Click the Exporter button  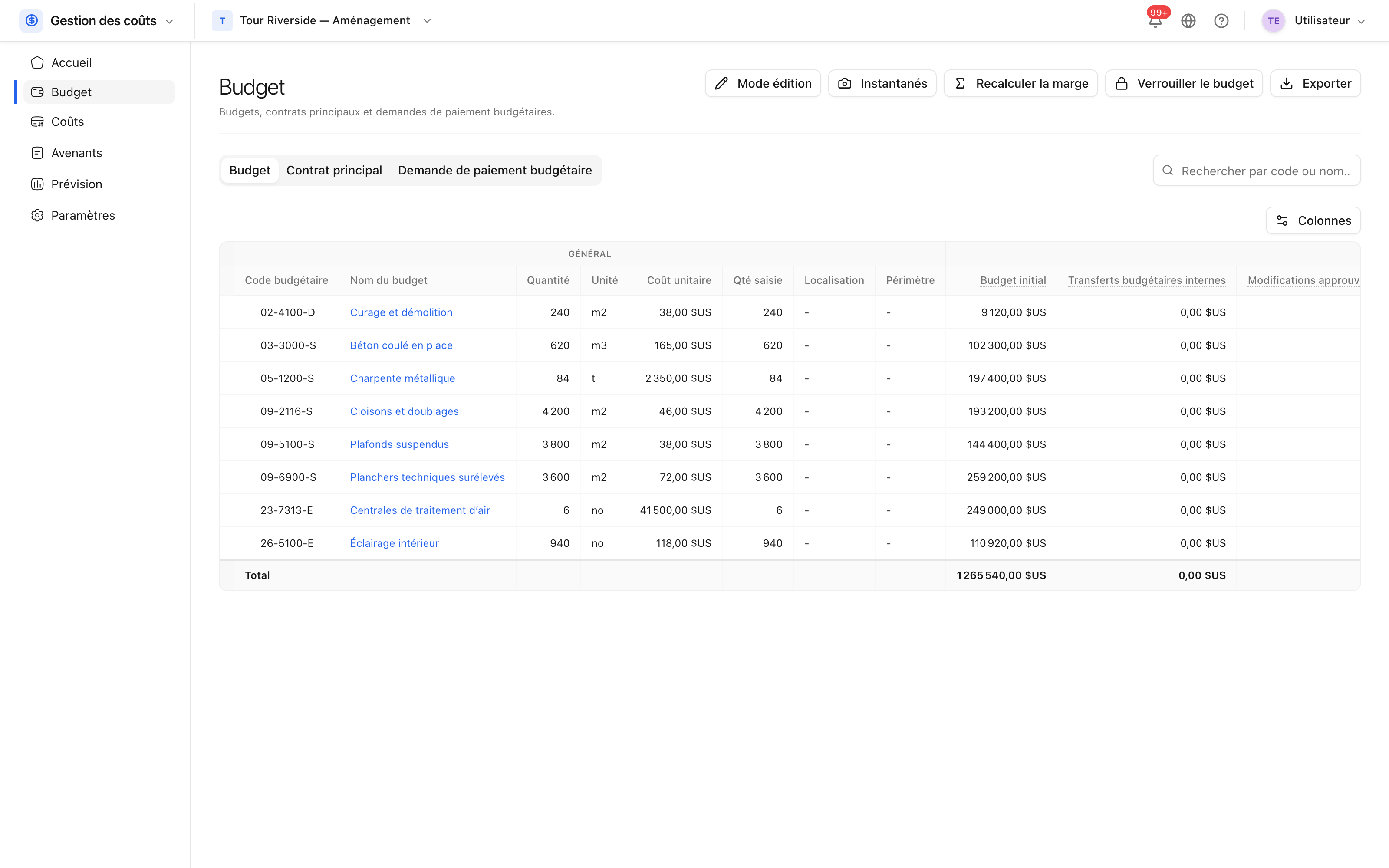[1316, 84]
